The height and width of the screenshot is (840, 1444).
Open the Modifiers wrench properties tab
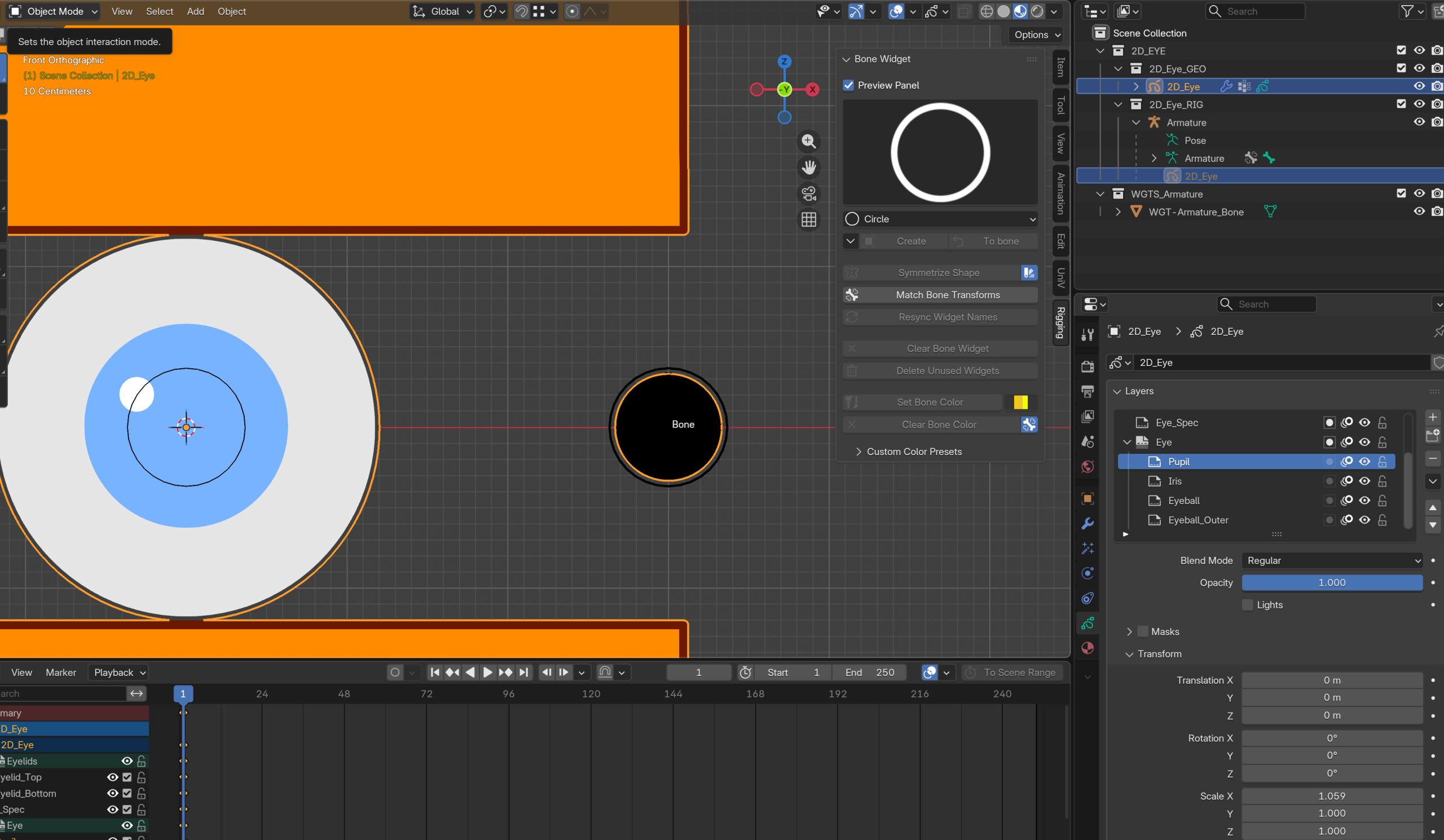(1087, 523)
